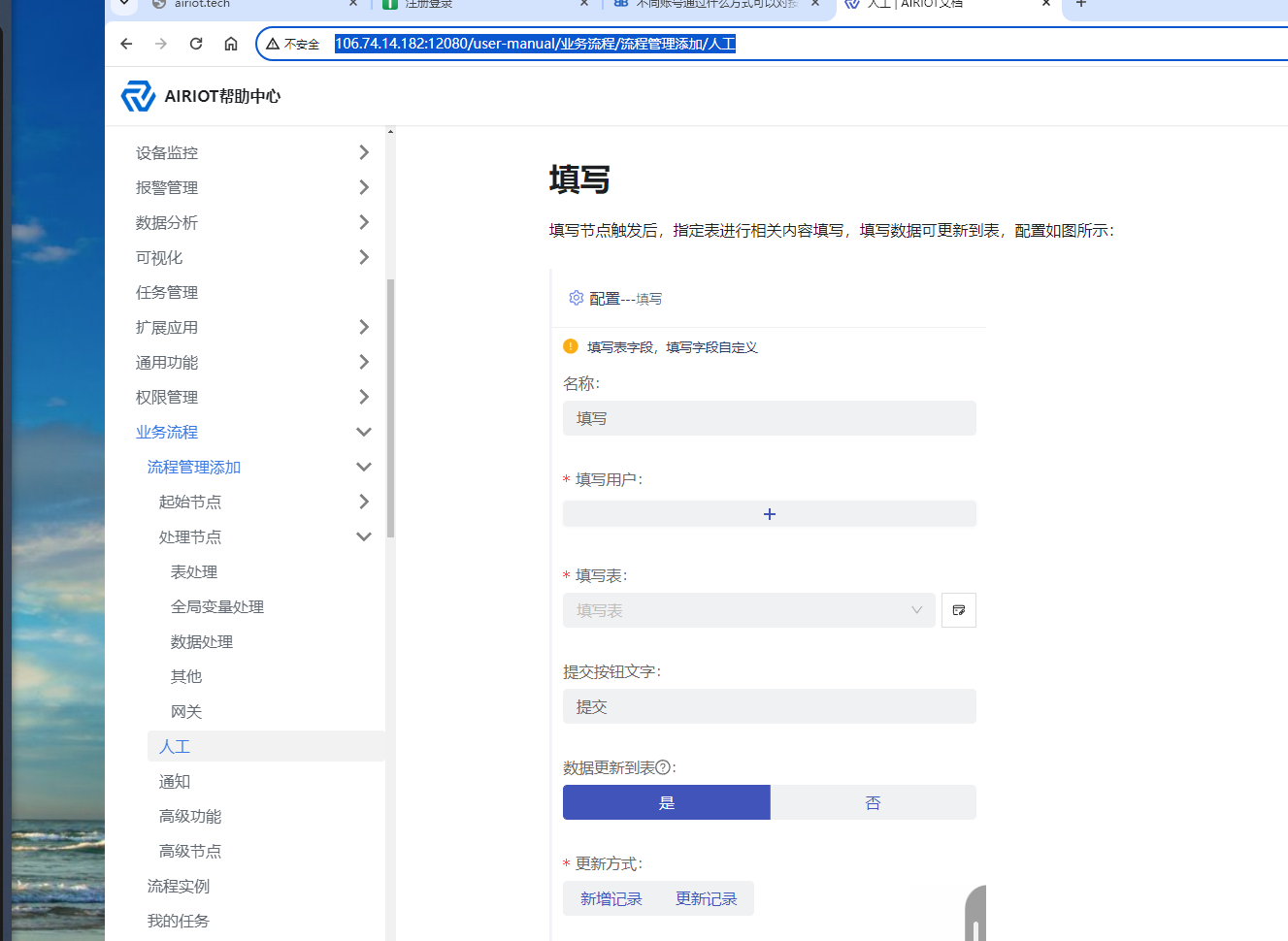Collapse the 流程管理添加 chevron

pyautogui.click(x=364, y=467)
